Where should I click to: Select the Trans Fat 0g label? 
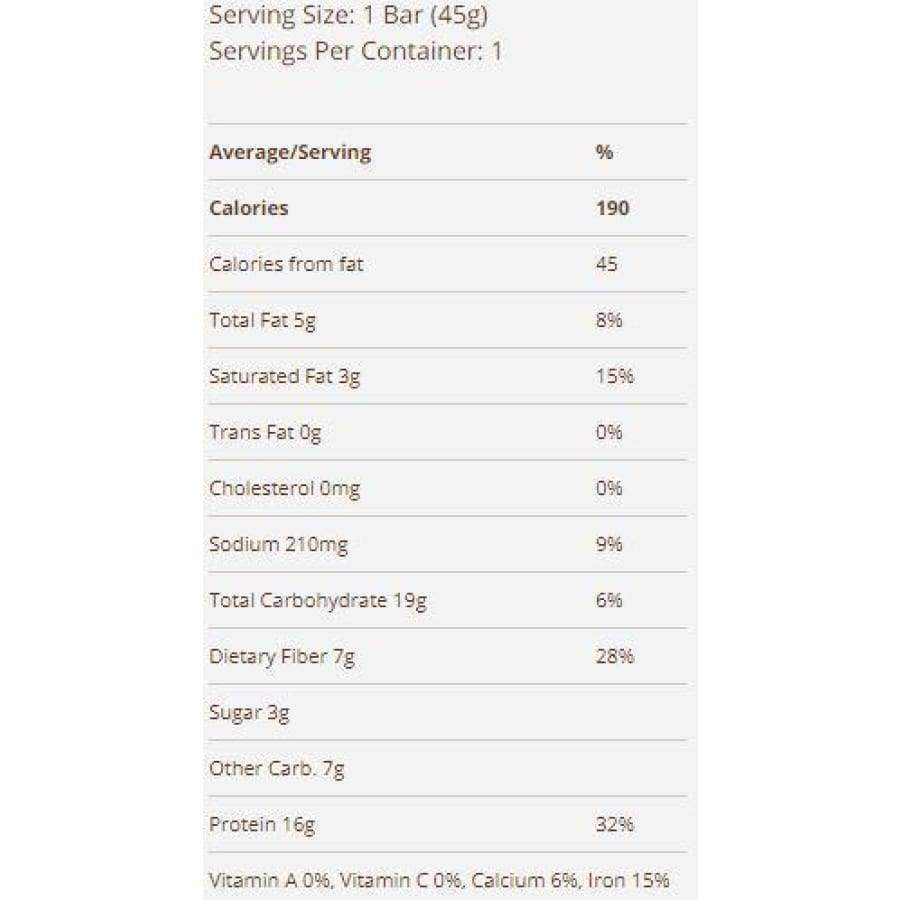265,432
